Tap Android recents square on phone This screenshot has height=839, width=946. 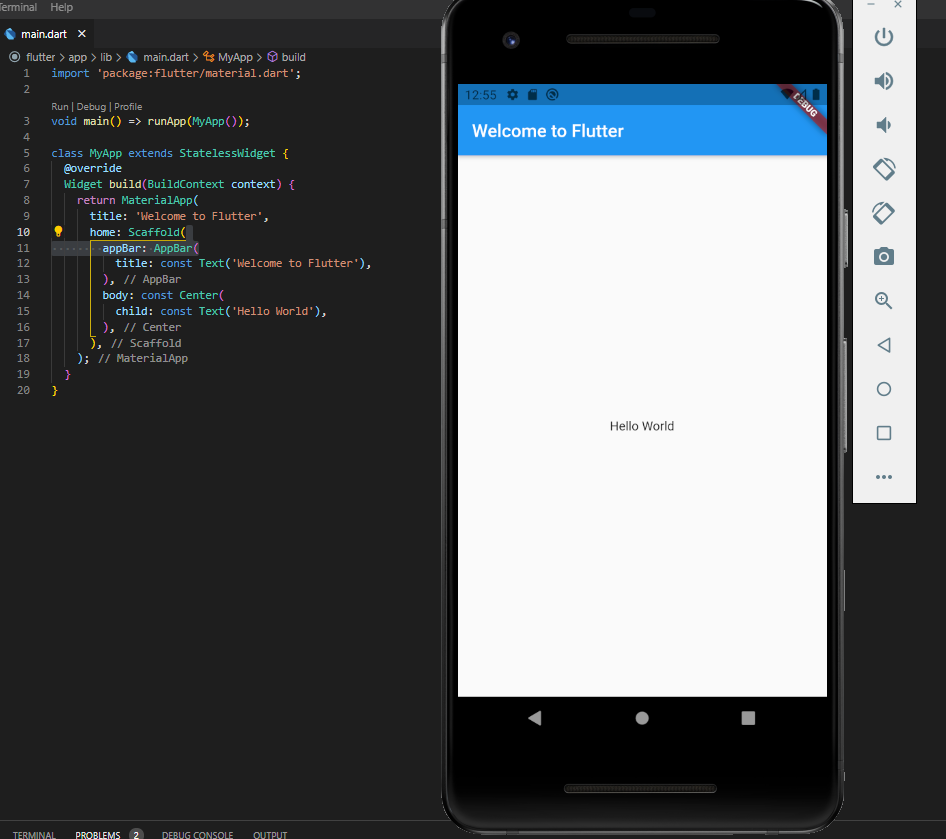point(748,718)
